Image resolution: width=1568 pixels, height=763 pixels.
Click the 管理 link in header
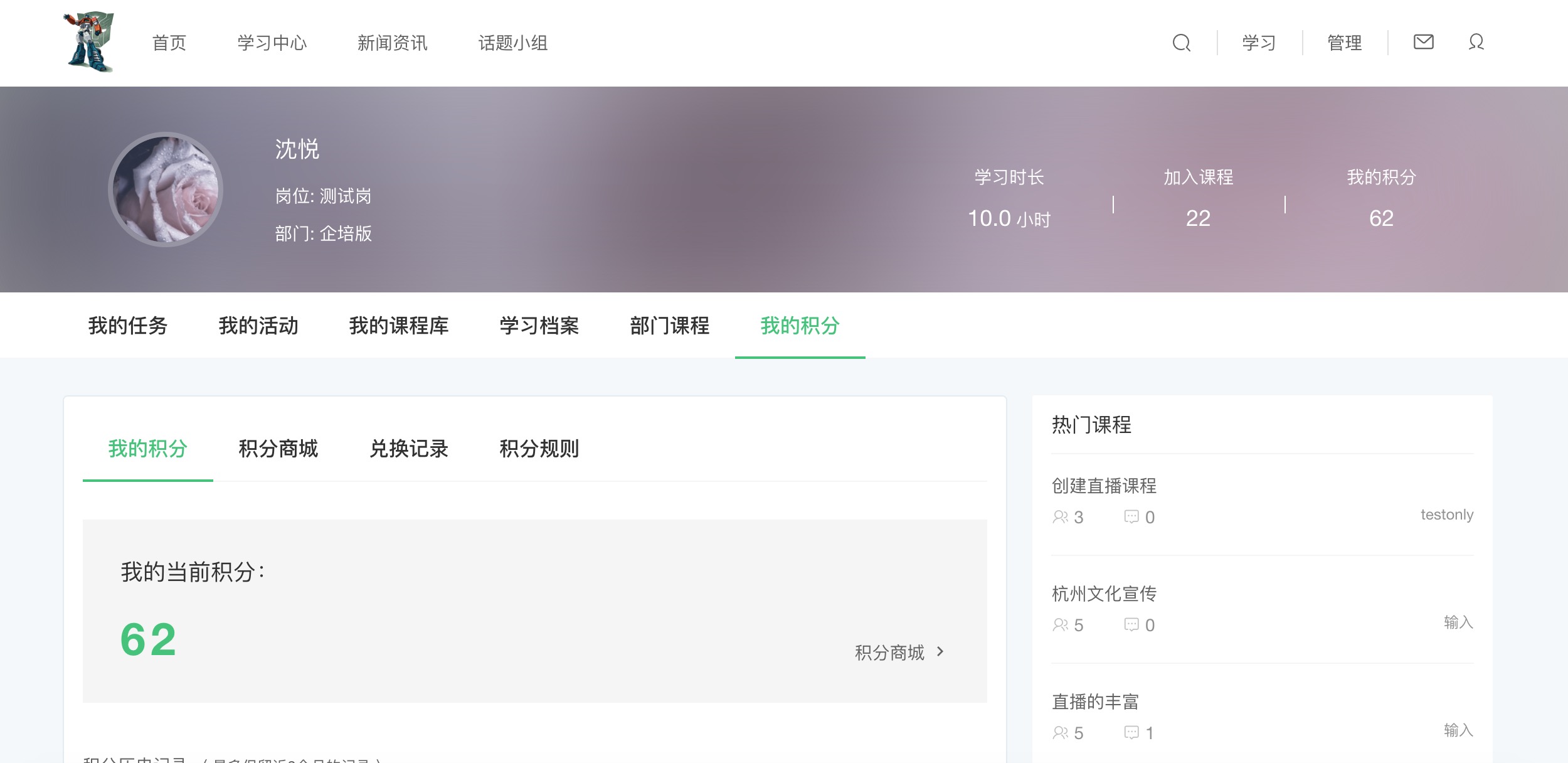pyautogui.click(x=1345, y=43)
